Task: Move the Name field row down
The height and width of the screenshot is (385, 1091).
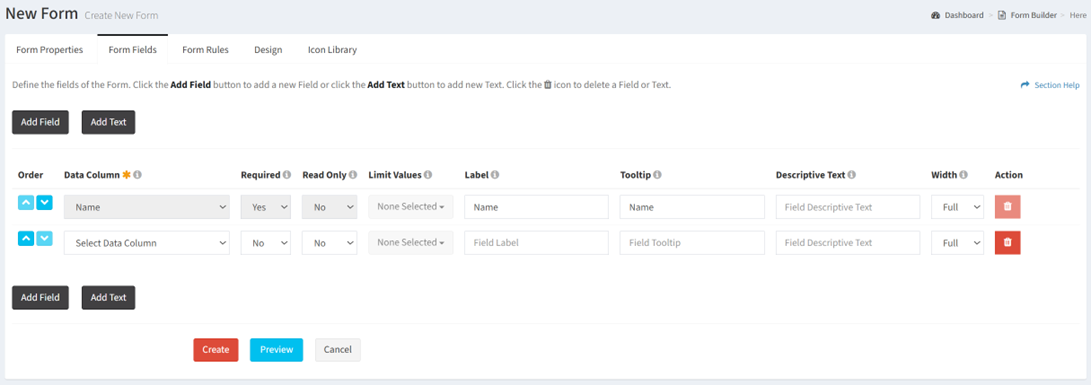Action: coord(45,203)
